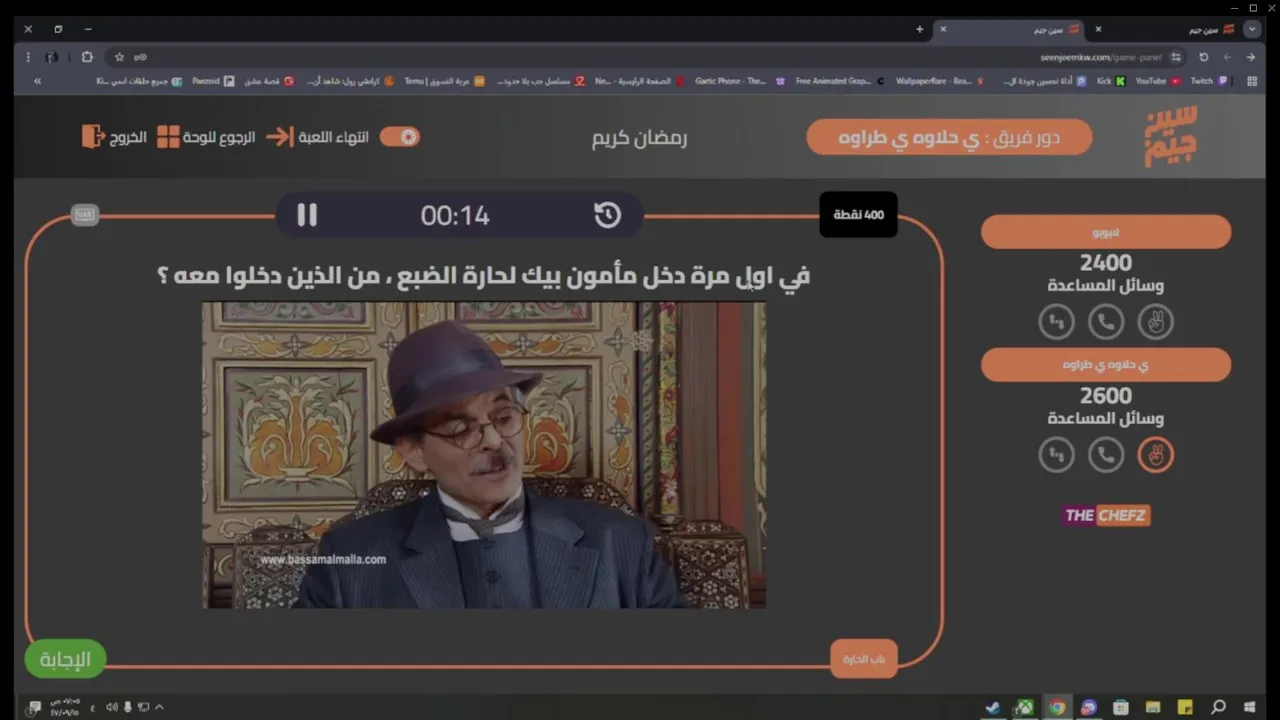The height and width of the screenshot is (720, 1280).
Task: Open Chrome extensions puzzle icon
Action: (x=87, y=57)
